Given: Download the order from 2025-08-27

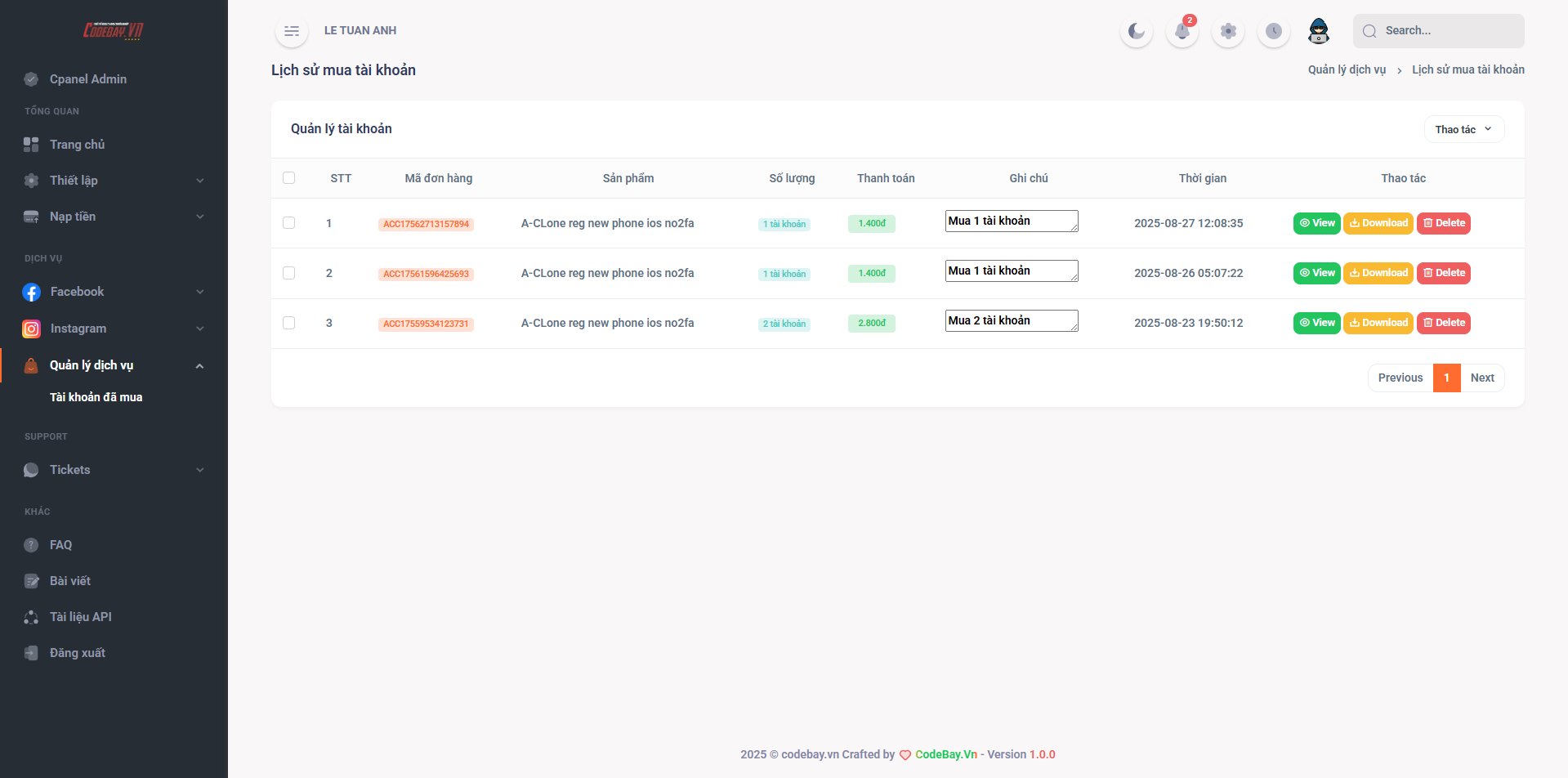Looking at the screenshot, I should tap(1378, 223).
